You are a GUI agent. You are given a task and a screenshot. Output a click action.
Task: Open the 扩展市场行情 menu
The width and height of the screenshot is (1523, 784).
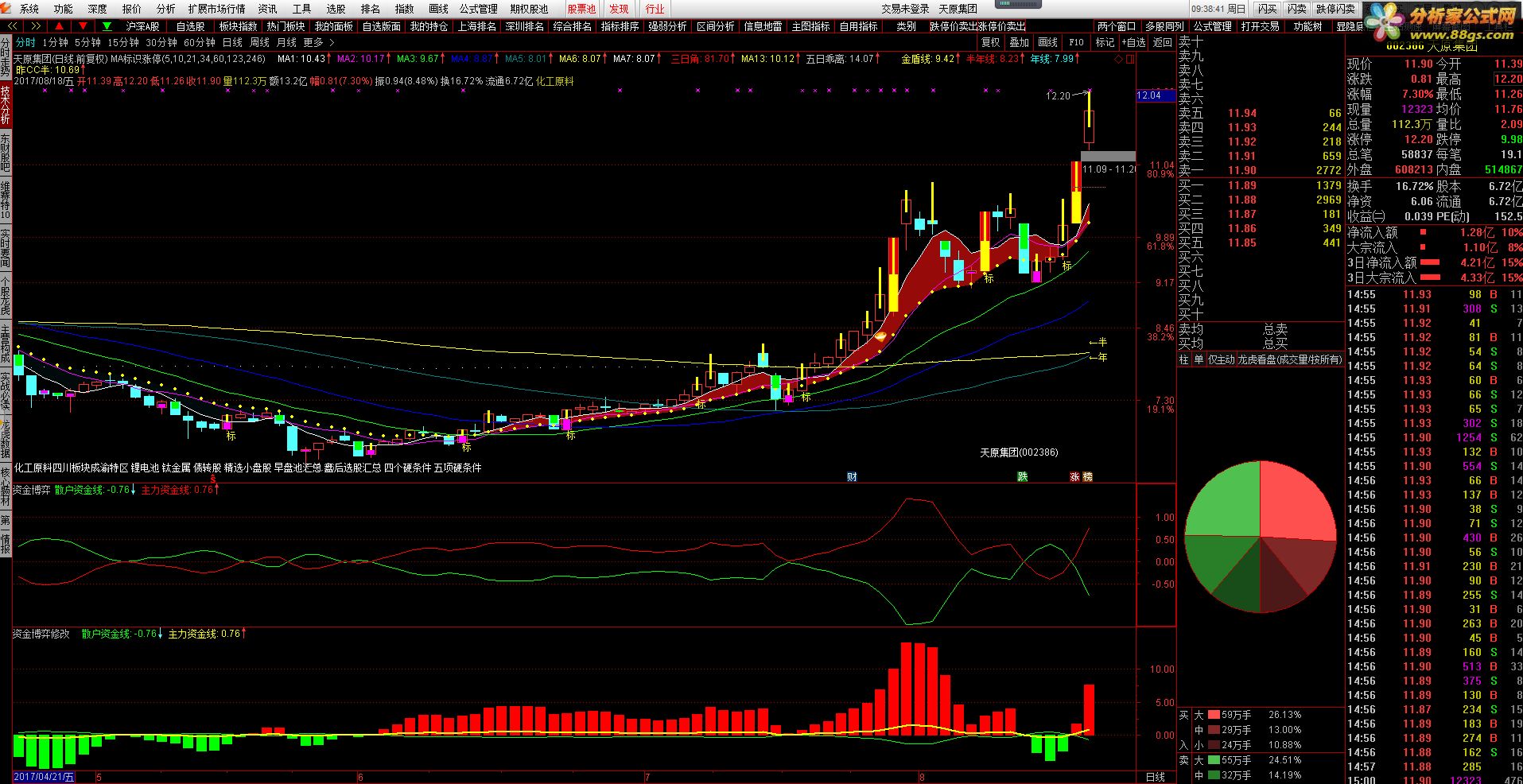pyautogui.click(x=217, y=9)
